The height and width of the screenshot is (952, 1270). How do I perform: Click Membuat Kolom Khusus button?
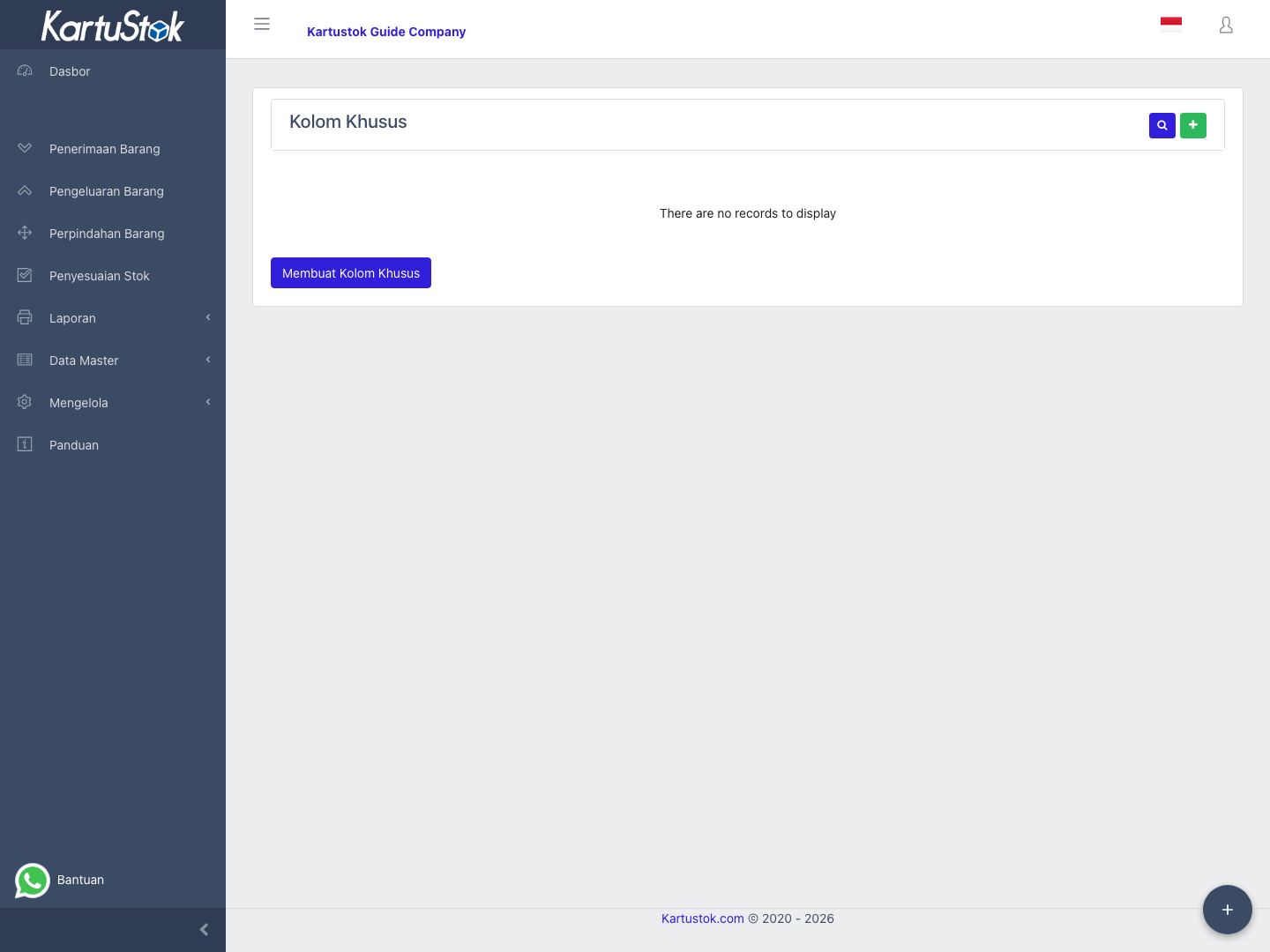pyautogui.click(x=351, y=273)
